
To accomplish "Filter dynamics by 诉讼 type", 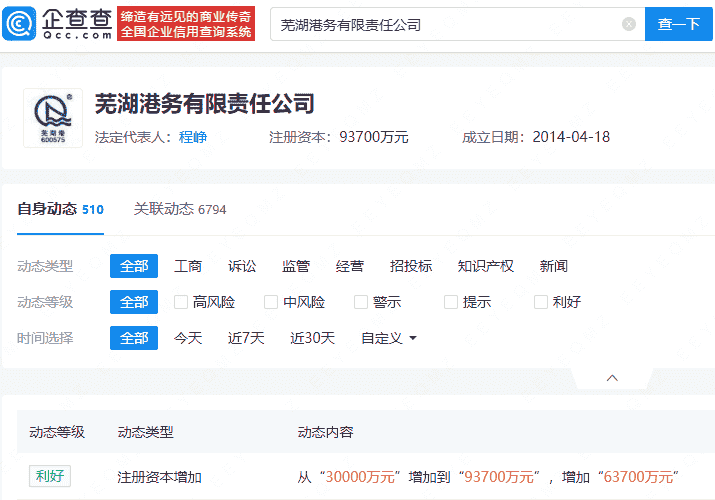I will pos(242,266).
